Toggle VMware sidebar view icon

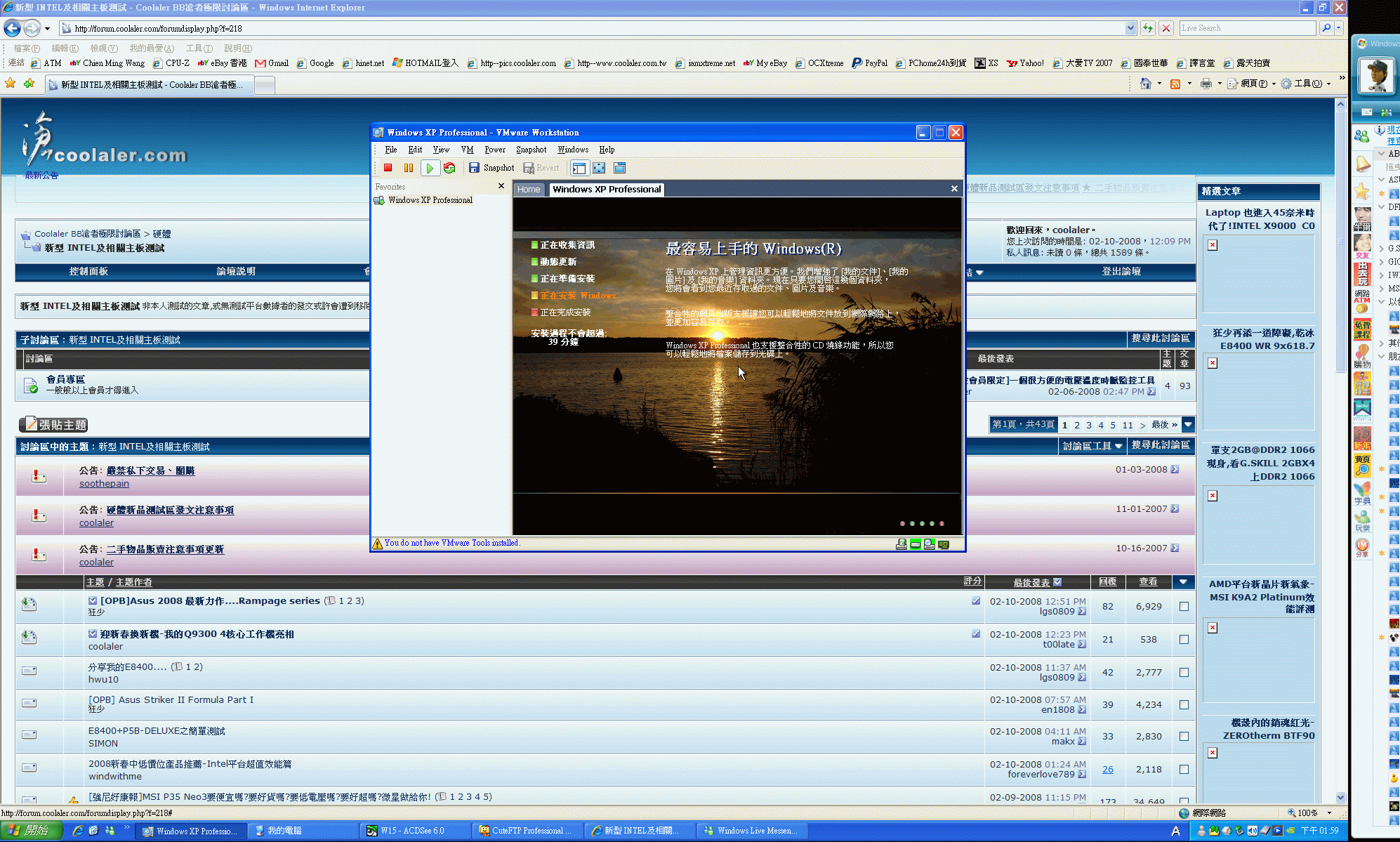pyautogui.click(x=579, y=168)
